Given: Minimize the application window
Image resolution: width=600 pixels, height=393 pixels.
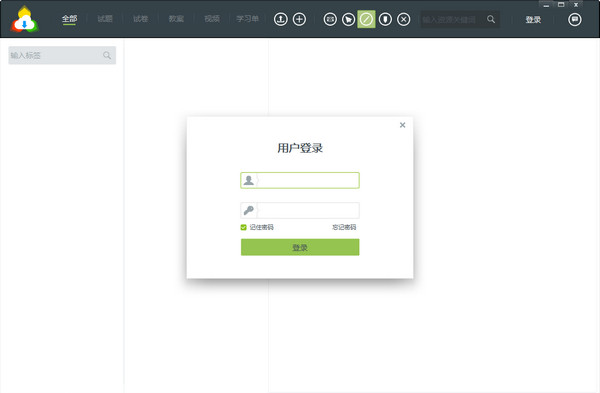Looking at the screenshot, I should (x=546, y=5).
